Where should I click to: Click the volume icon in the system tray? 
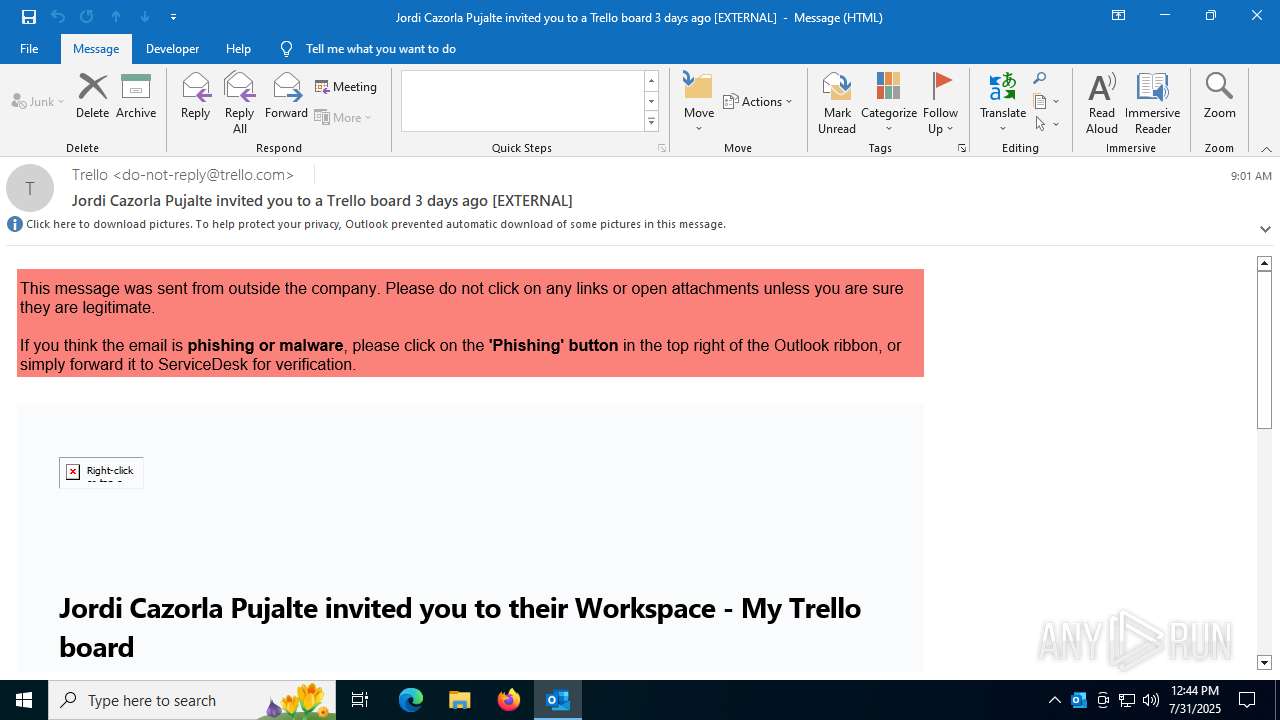pos(1151,700)
